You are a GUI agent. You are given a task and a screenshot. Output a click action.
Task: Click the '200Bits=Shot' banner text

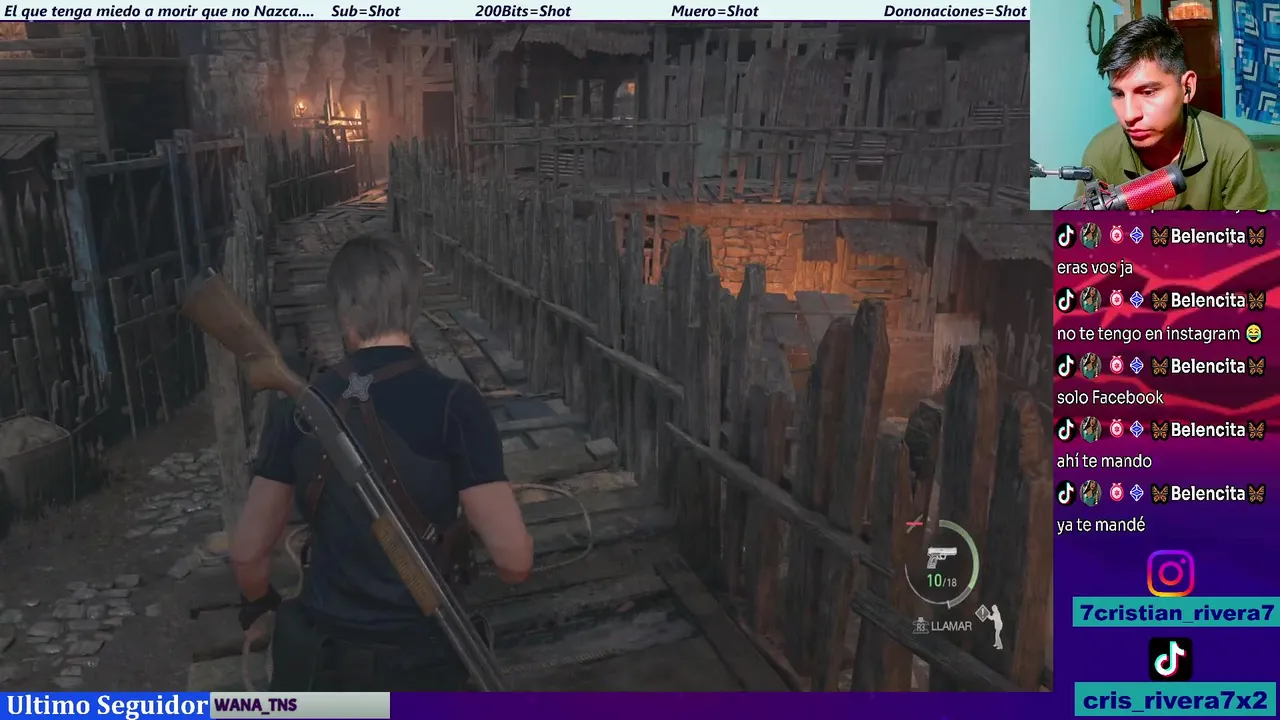pos(523,11)
